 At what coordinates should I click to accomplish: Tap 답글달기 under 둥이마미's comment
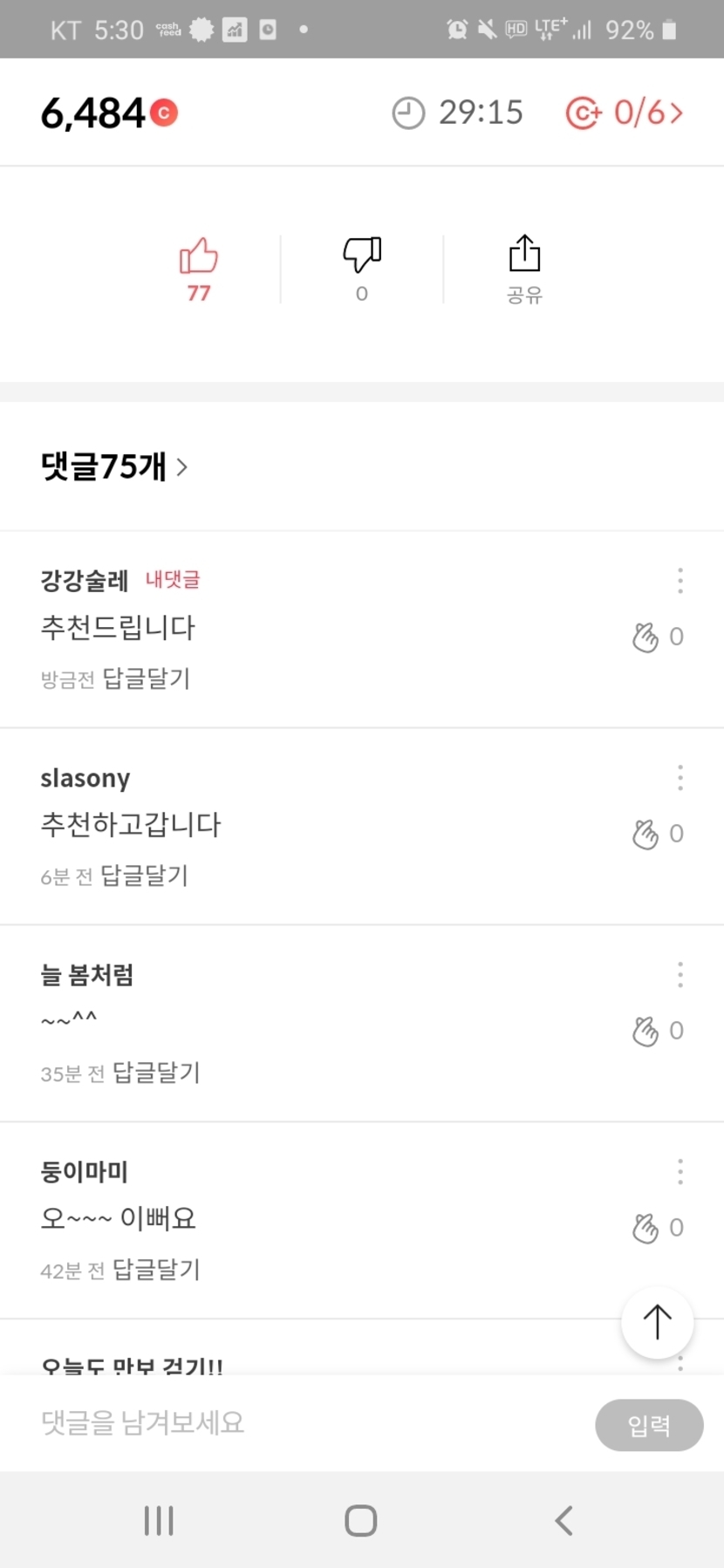click(156, 1270)
